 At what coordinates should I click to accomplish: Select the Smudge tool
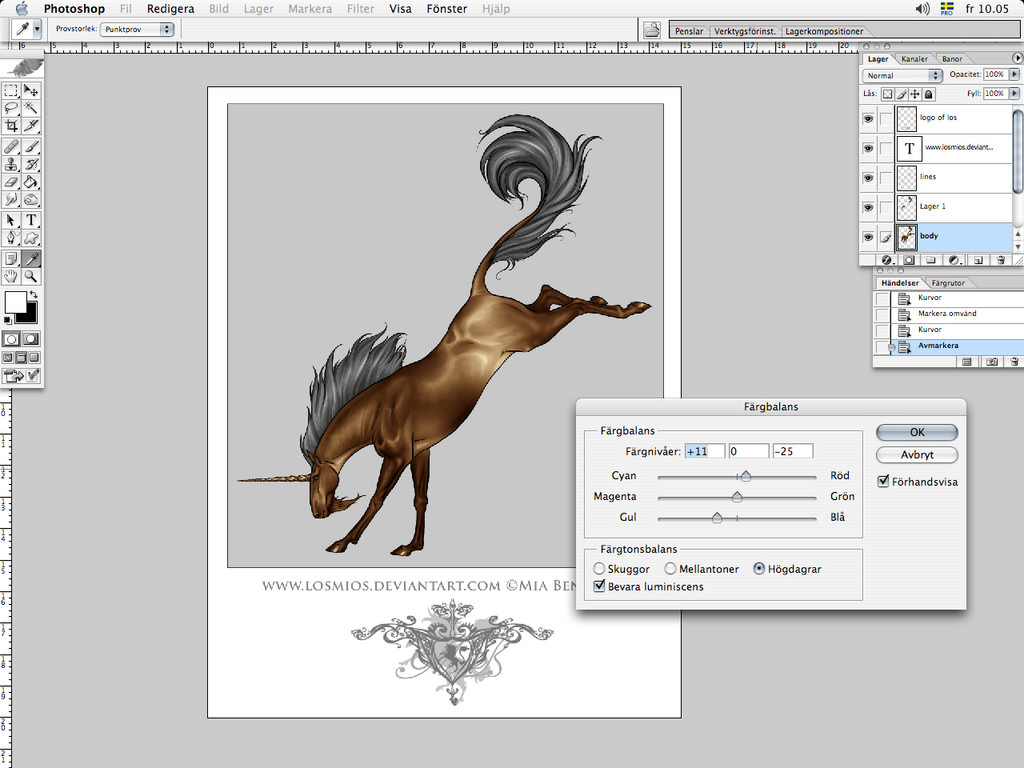tap(11, 199)
